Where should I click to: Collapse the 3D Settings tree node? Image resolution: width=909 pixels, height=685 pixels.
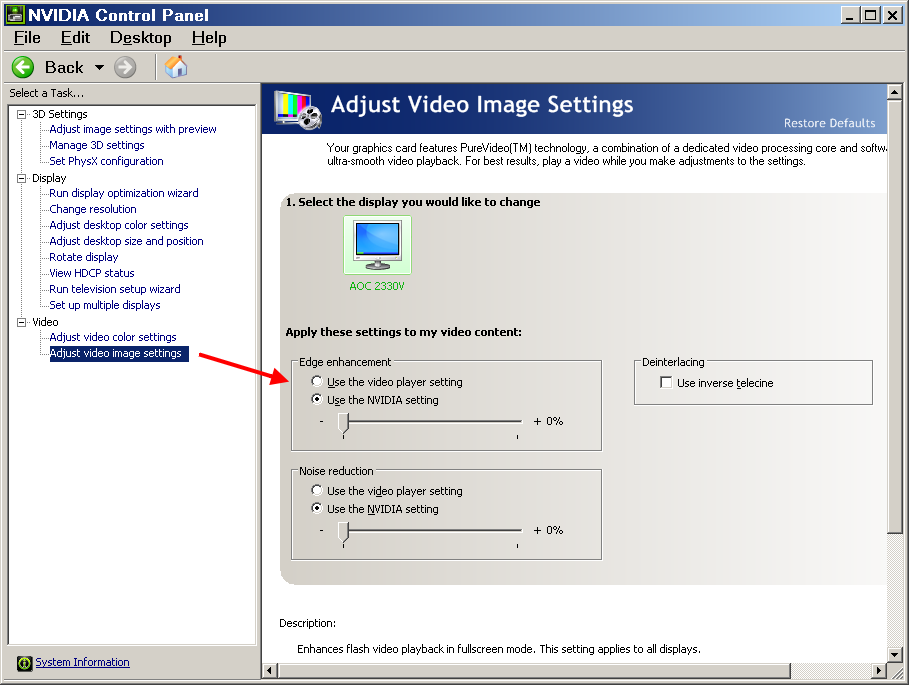[21, 114]
